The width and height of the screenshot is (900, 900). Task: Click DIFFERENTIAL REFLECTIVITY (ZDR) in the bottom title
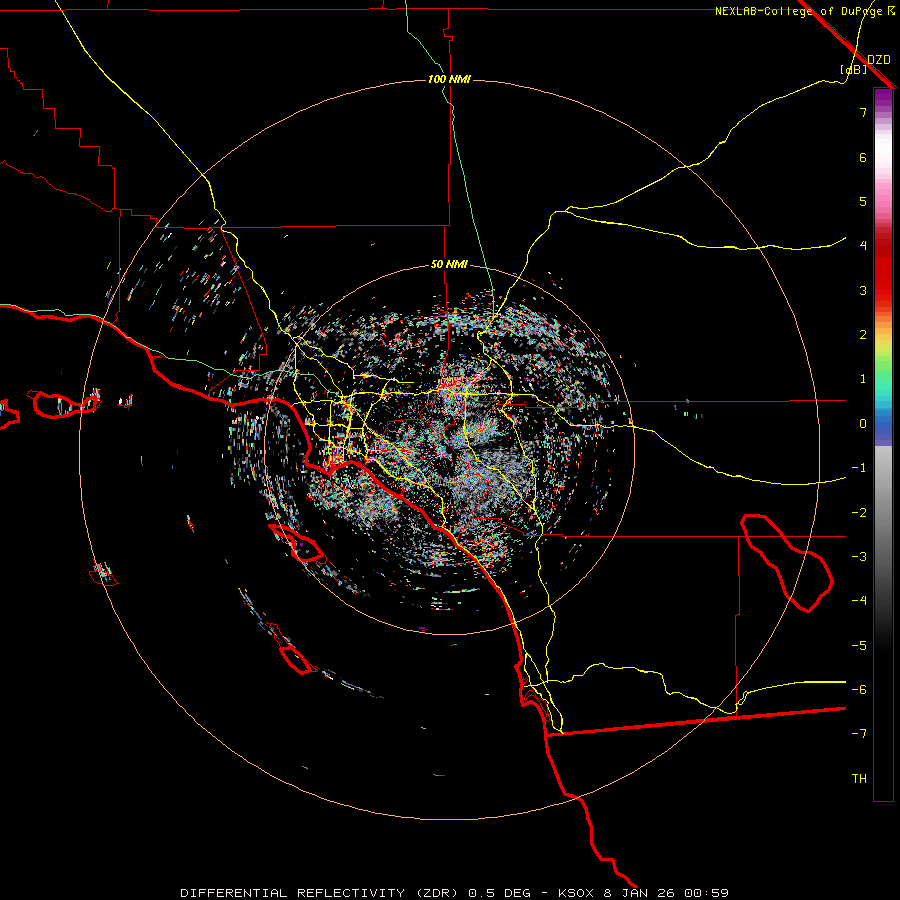click(321, 893)
